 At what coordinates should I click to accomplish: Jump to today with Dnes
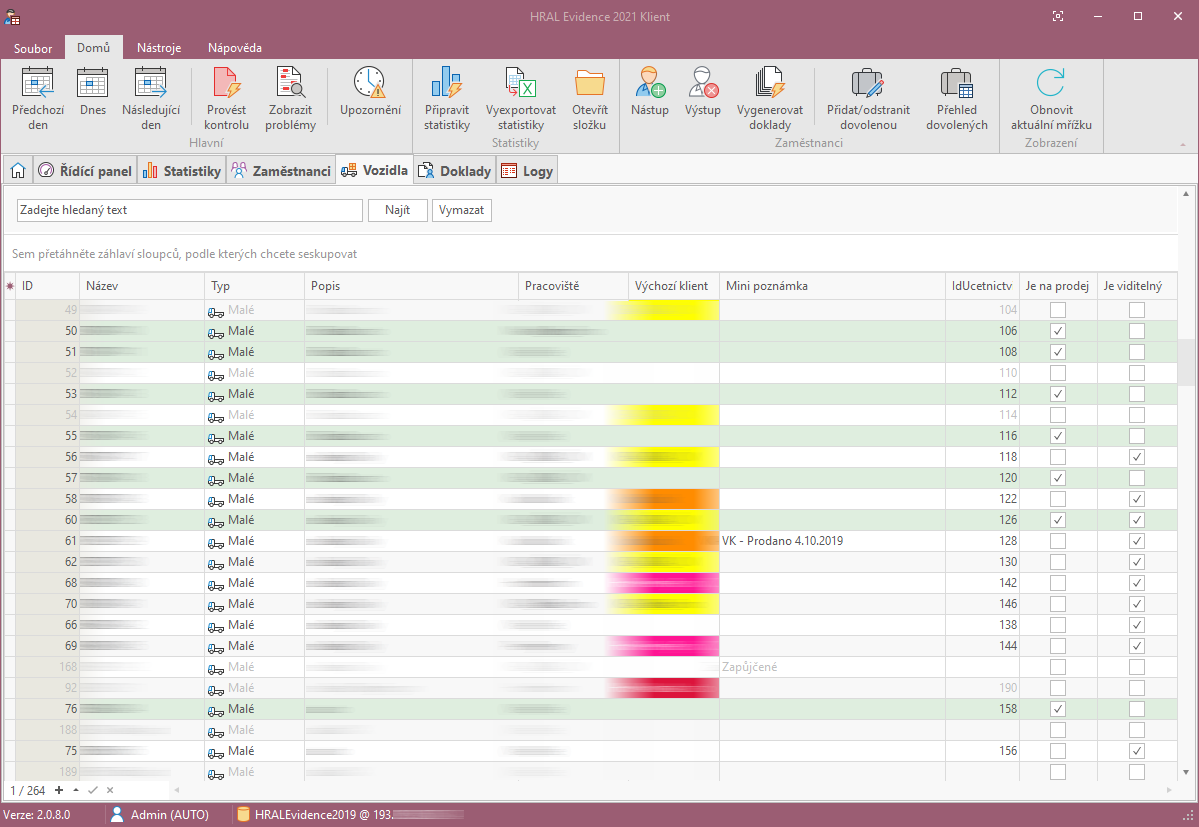93,92
